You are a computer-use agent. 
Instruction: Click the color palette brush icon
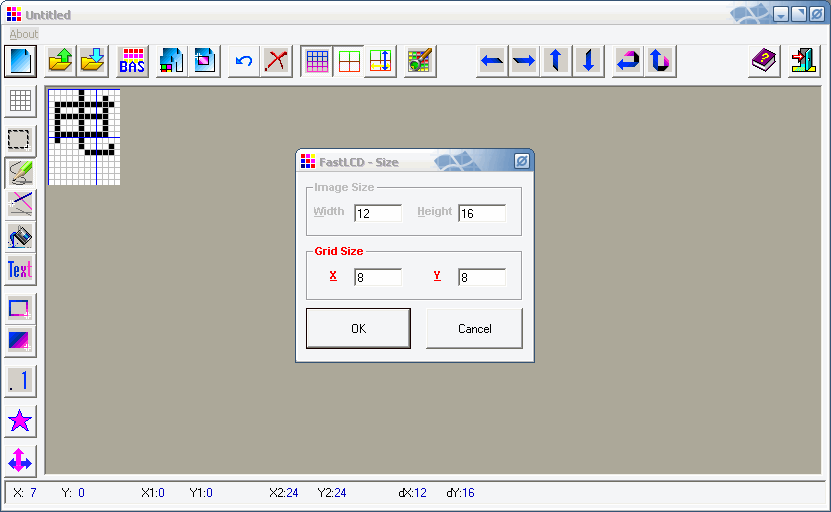[x=420, y=61]
